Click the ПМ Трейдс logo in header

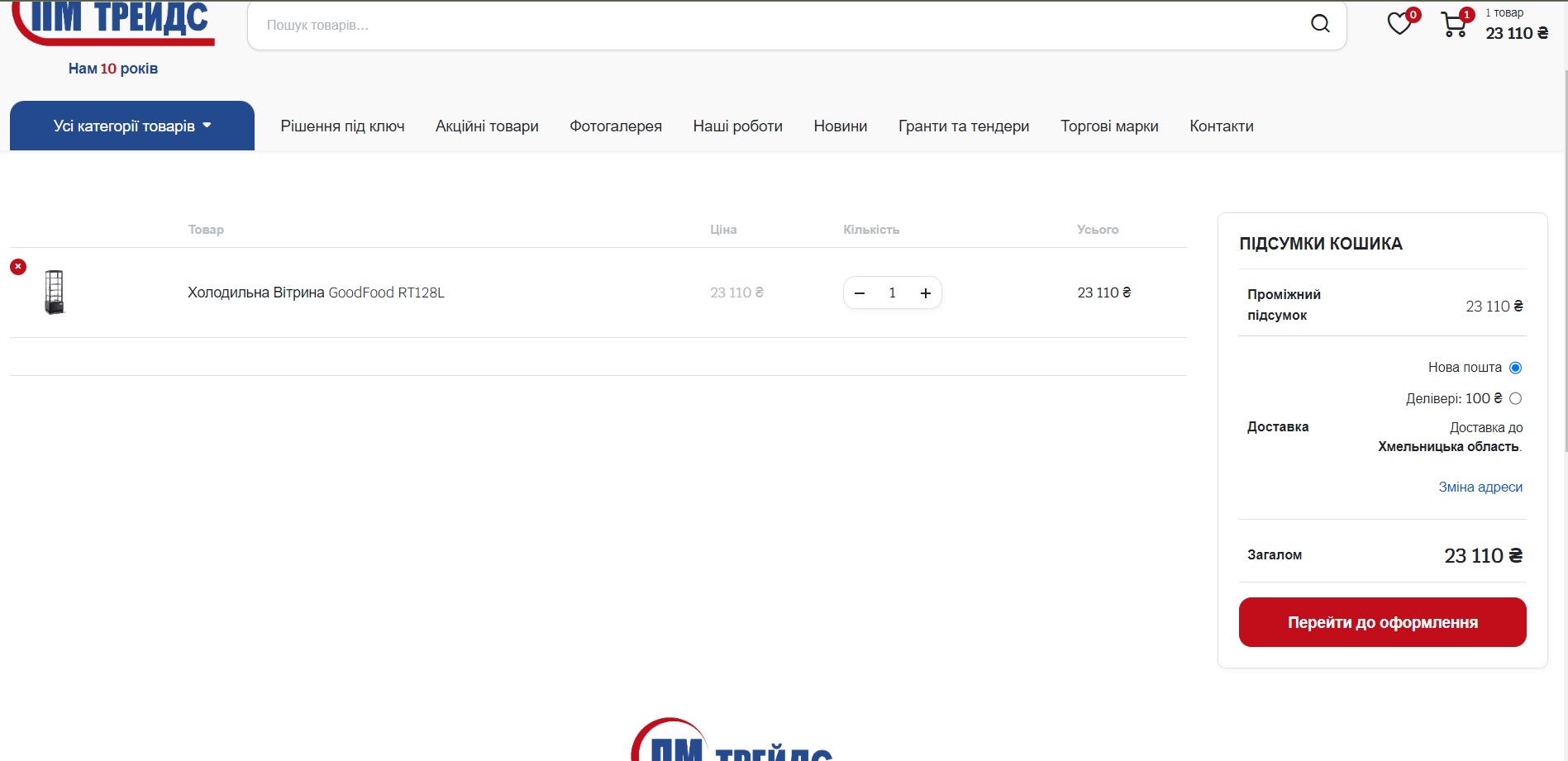point(113,23)
